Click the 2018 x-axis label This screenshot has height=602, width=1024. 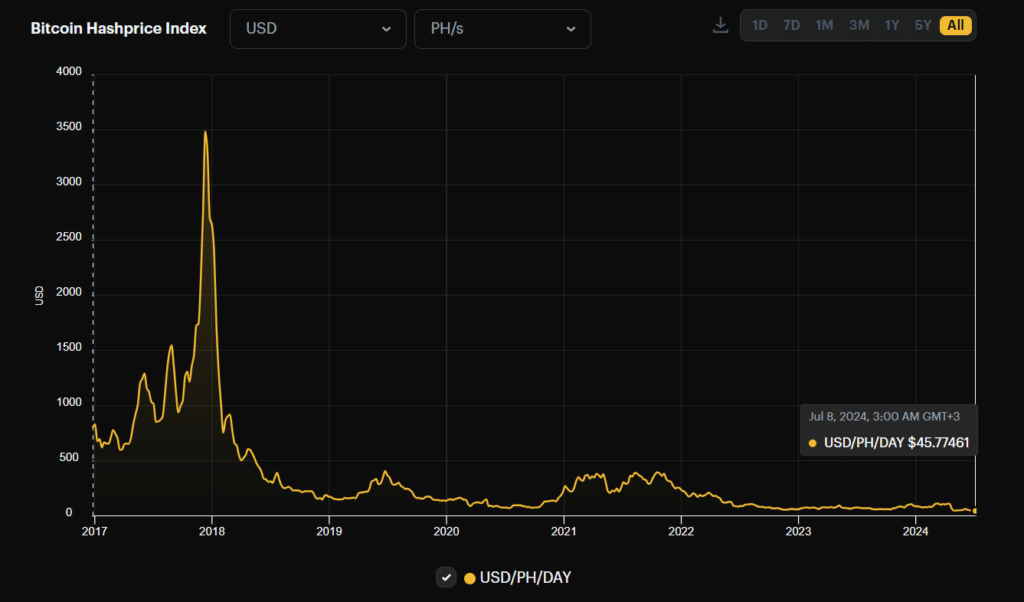pyautogui.click(x=212, y=531)
